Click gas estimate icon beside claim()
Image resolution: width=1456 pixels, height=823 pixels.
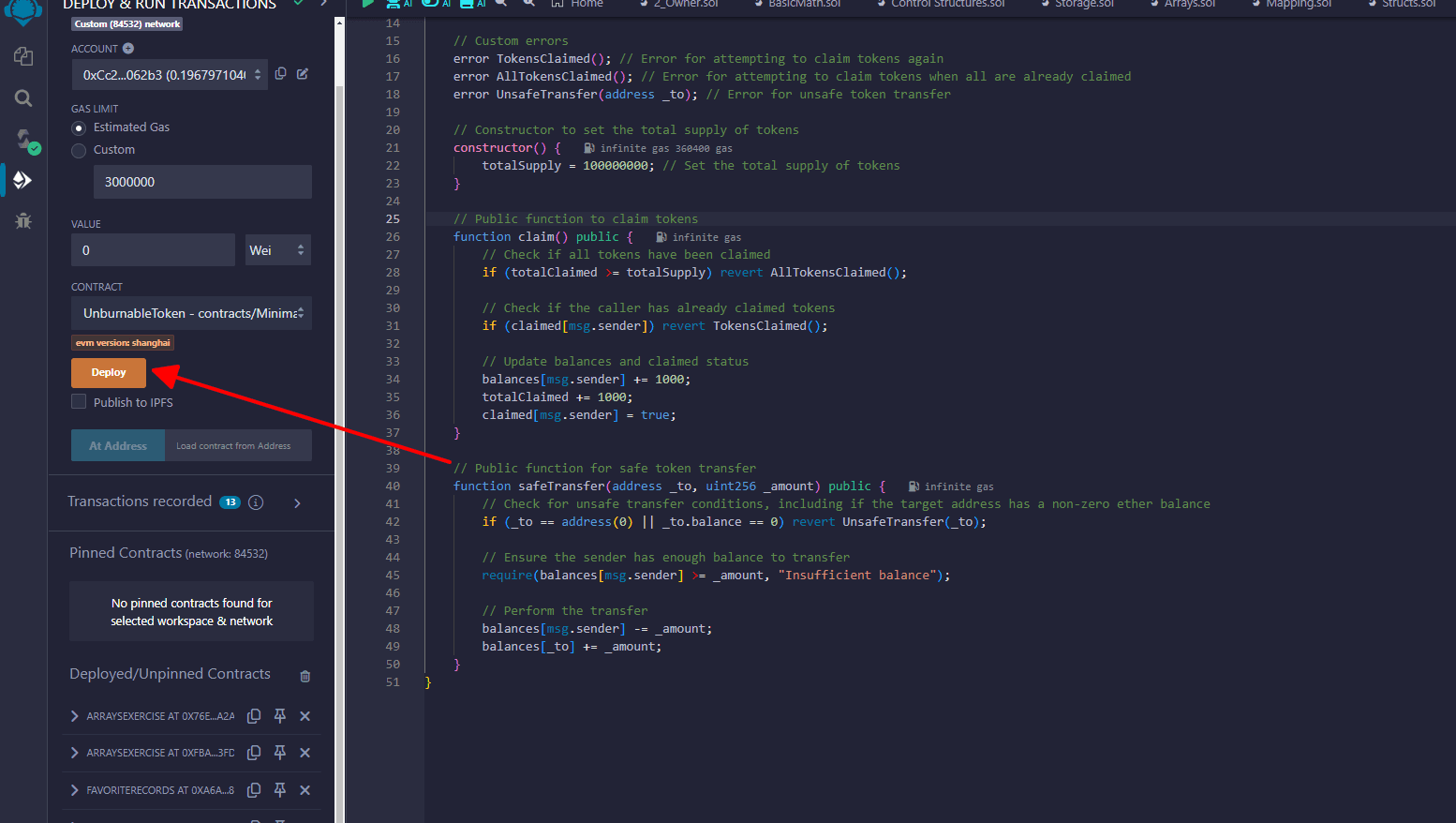[661, 237]
